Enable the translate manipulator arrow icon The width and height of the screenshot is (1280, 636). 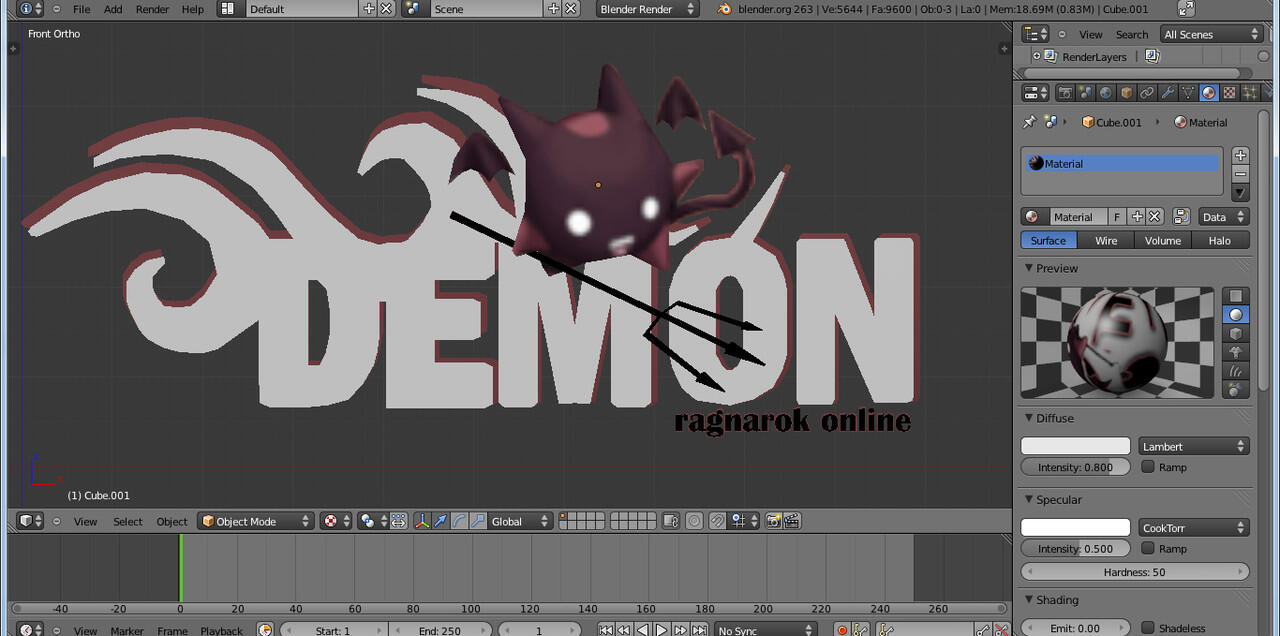(440, 521)
